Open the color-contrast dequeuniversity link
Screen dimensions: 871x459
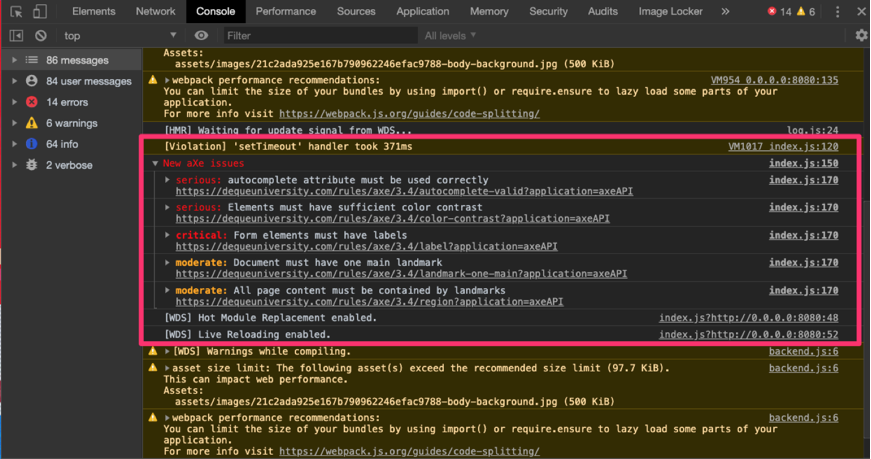pos(393,218)
